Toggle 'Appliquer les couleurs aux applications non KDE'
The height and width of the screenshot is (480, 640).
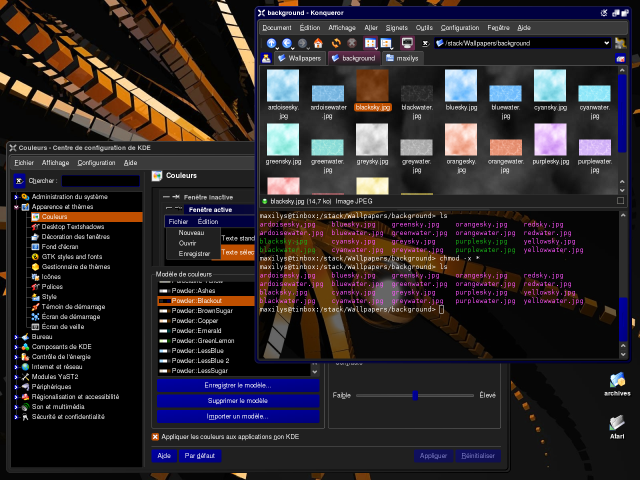click(155, 437)
